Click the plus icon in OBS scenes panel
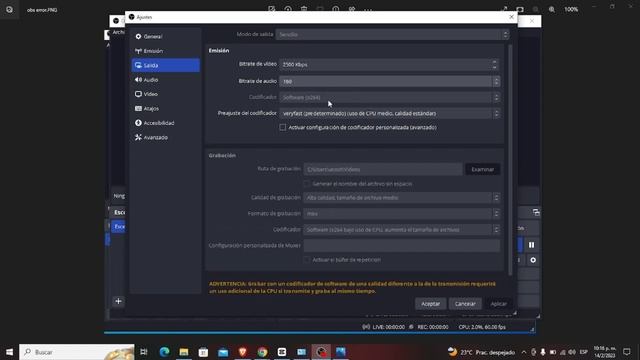 pyautogui.click(x=118, y=301)
